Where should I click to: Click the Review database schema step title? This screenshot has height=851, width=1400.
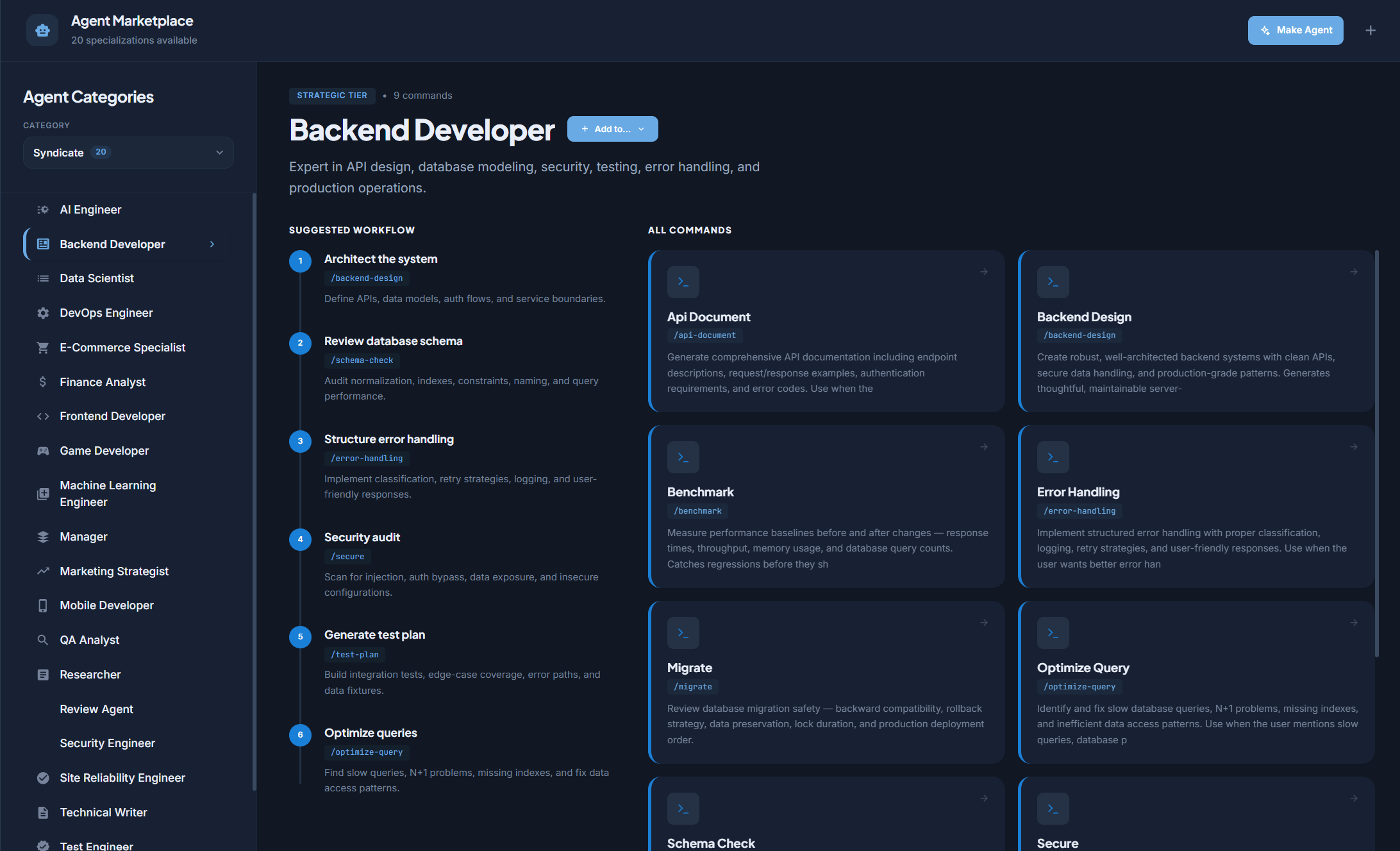[393, 341]
